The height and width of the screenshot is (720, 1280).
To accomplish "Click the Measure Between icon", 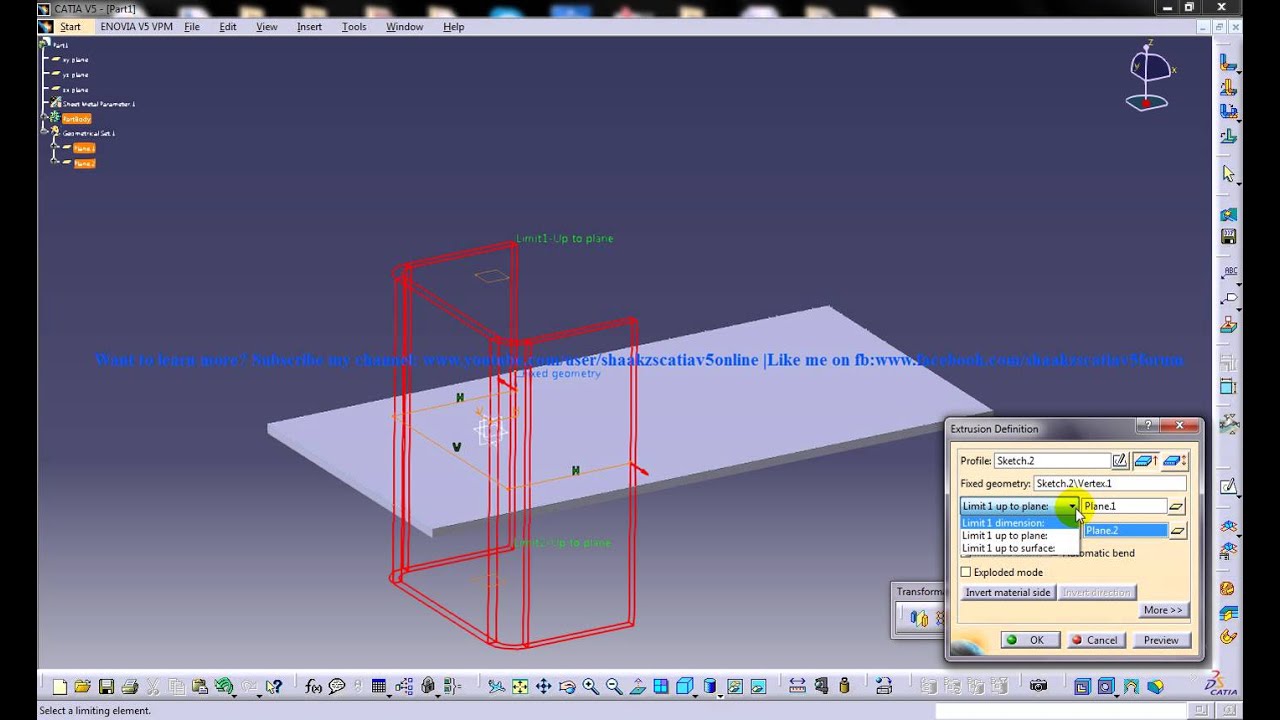I will 797,686.
